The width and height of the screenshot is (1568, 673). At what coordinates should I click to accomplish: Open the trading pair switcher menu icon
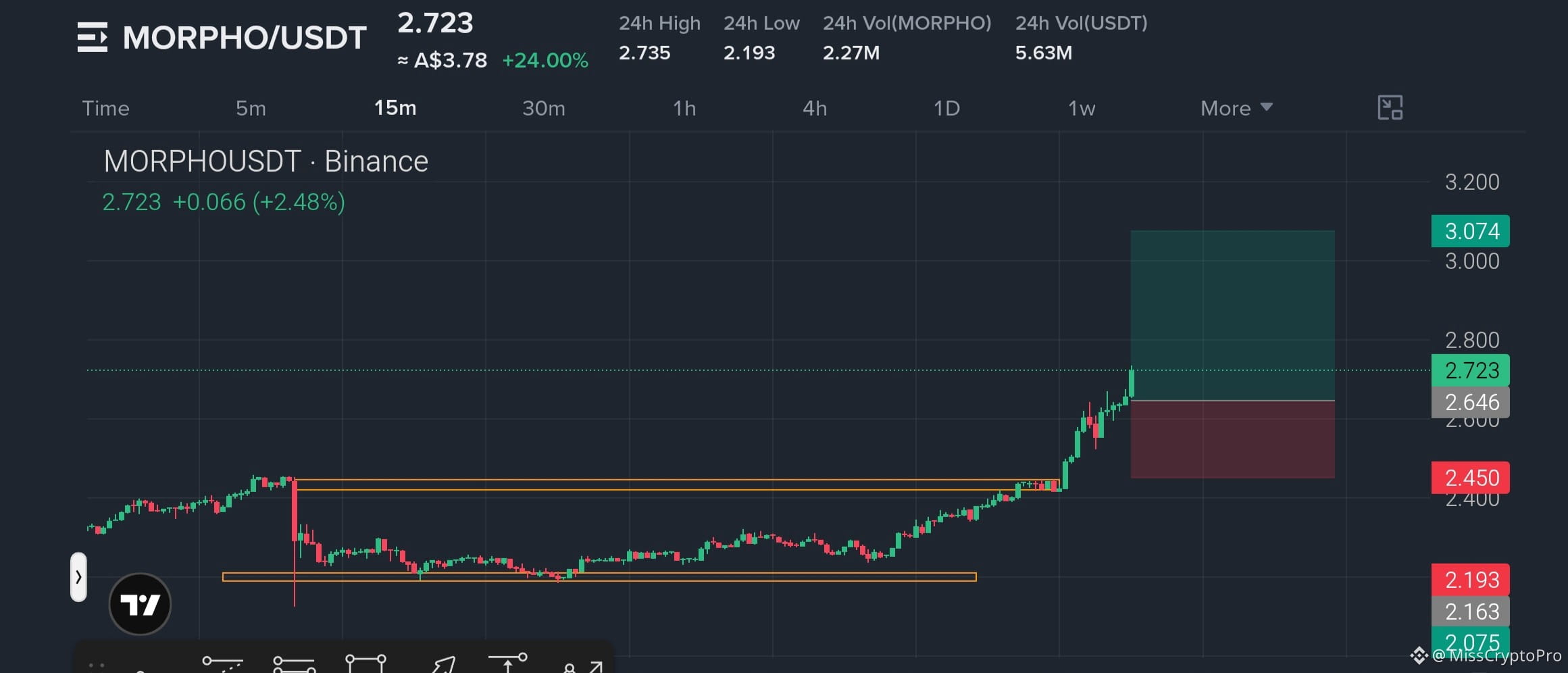pos(93,37)
